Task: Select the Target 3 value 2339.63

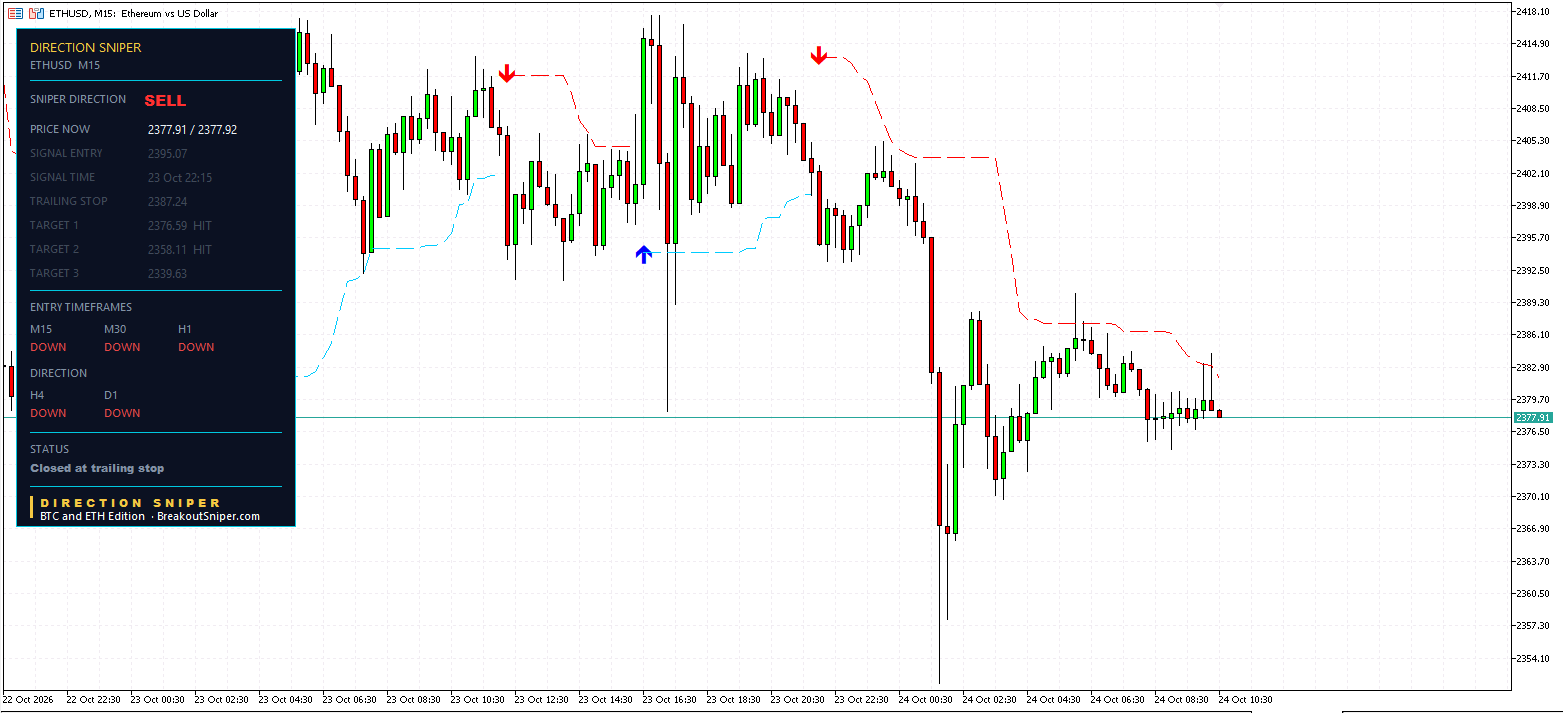Action: [x=167, y=273]
